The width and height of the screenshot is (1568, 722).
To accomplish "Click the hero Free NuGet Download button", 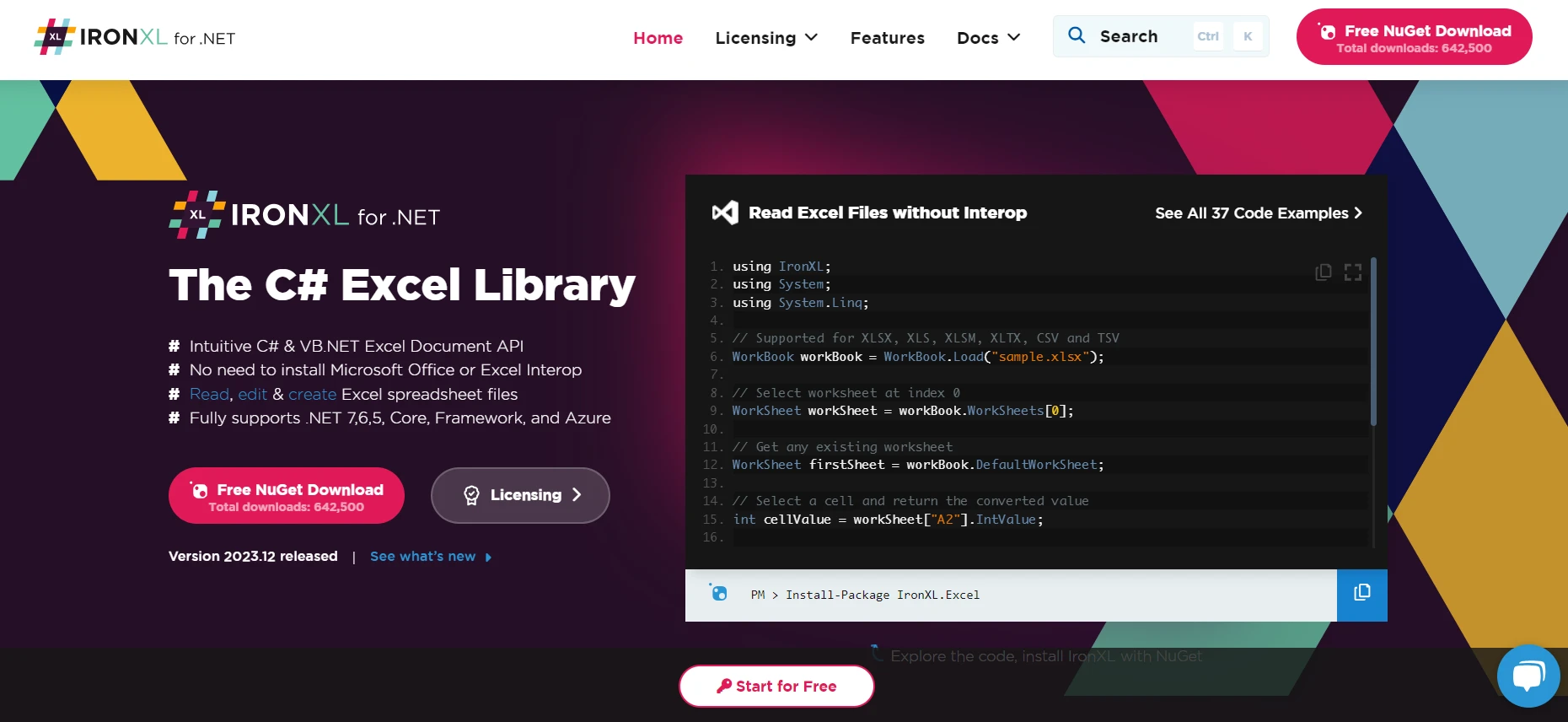I will tap(287, 496).
